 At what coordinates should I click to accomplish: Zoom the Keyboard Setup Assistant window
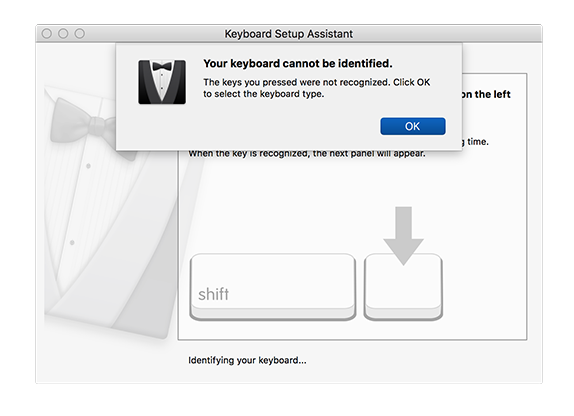pos(80,34)
